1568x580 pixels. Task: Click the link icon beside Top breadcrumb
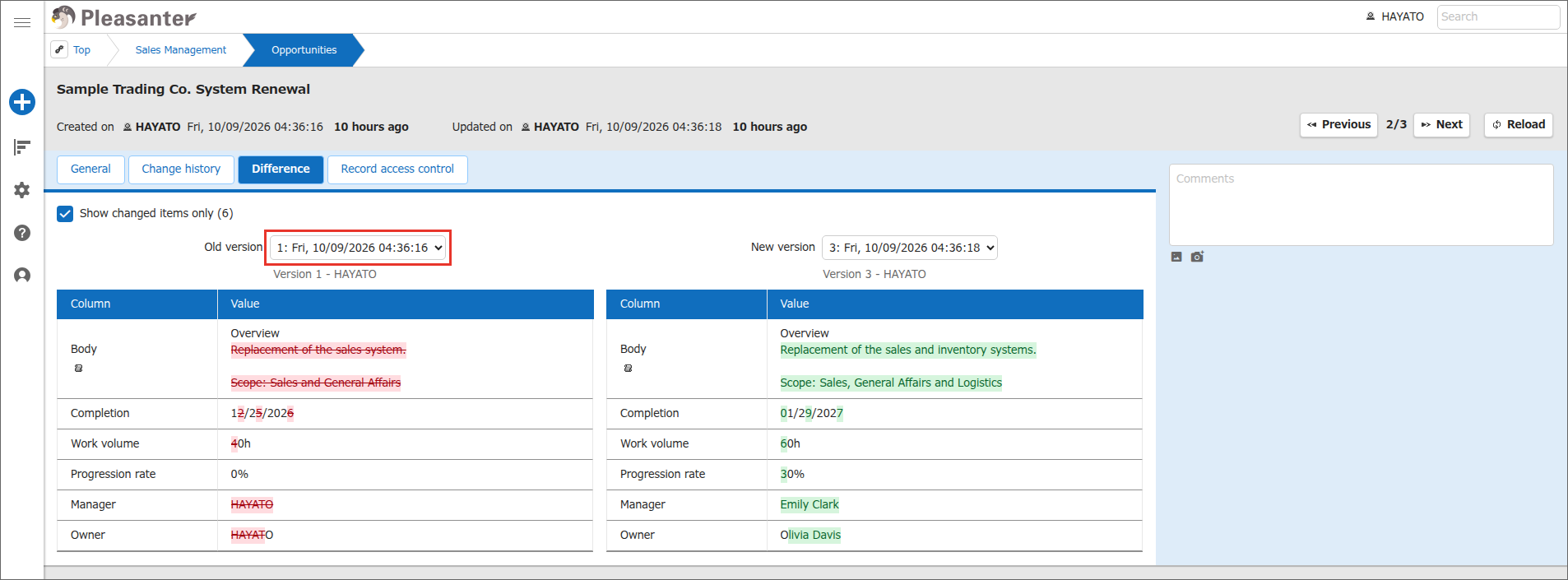(59, 49)
